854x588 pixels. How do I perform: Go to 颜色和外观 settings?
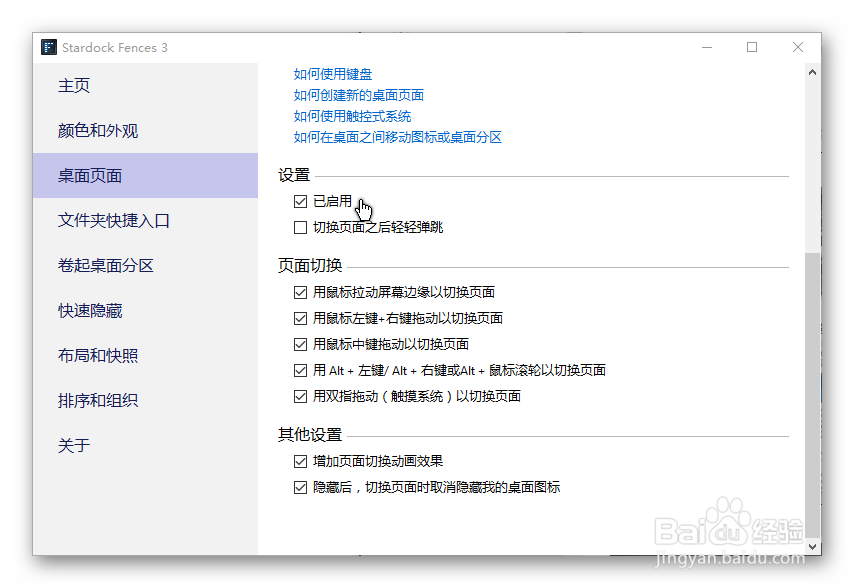[145, 131]
